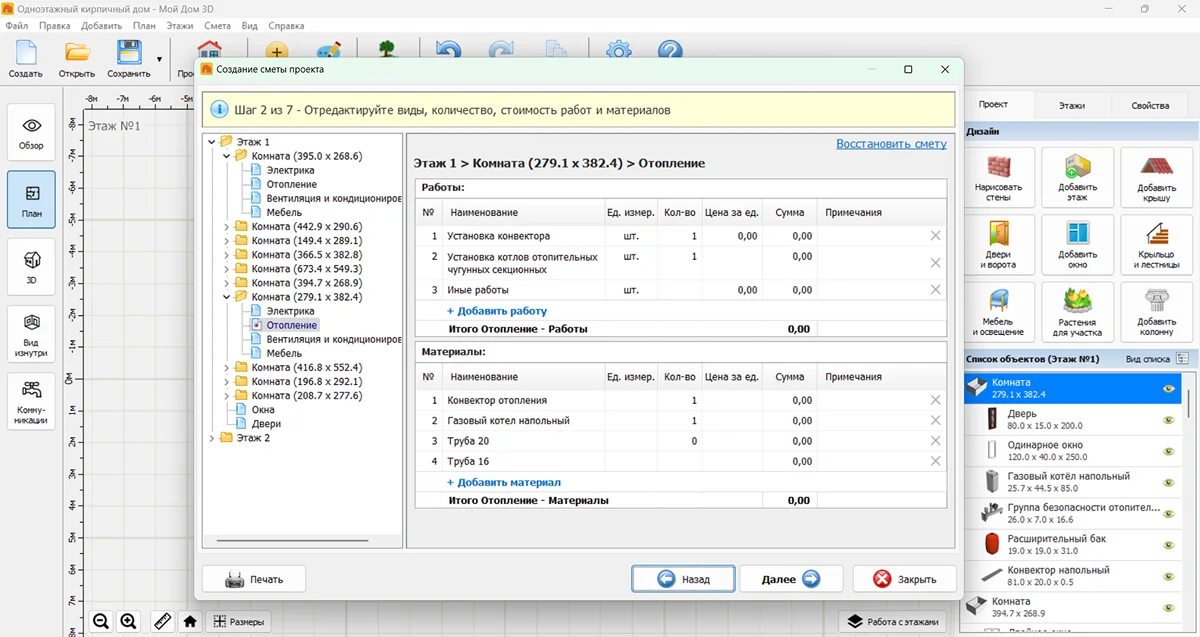Click the Печать button

[254, 579]
